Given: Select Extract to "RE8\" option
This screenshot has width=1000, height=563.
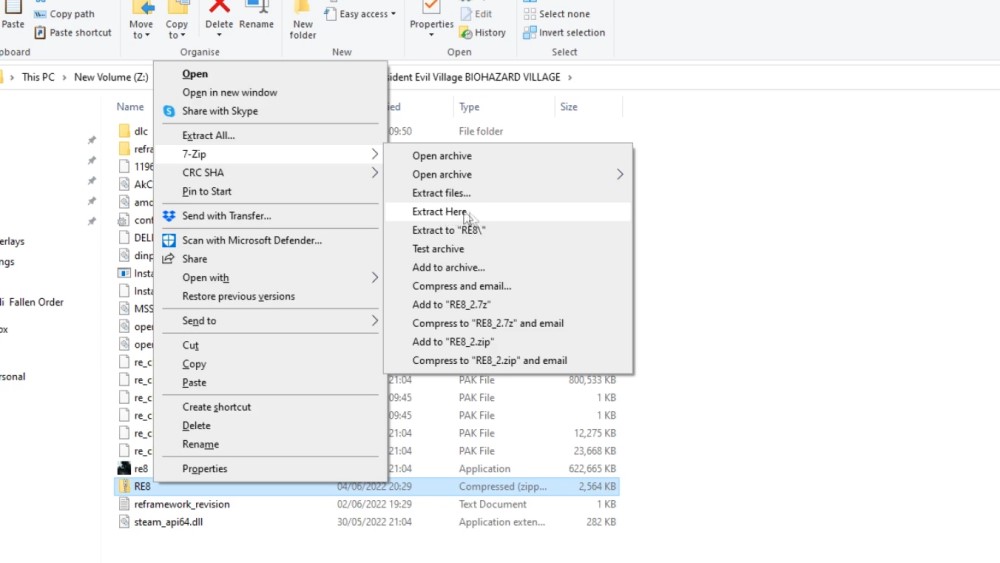Looking at the screenshot, I should [x=449, y=230].
